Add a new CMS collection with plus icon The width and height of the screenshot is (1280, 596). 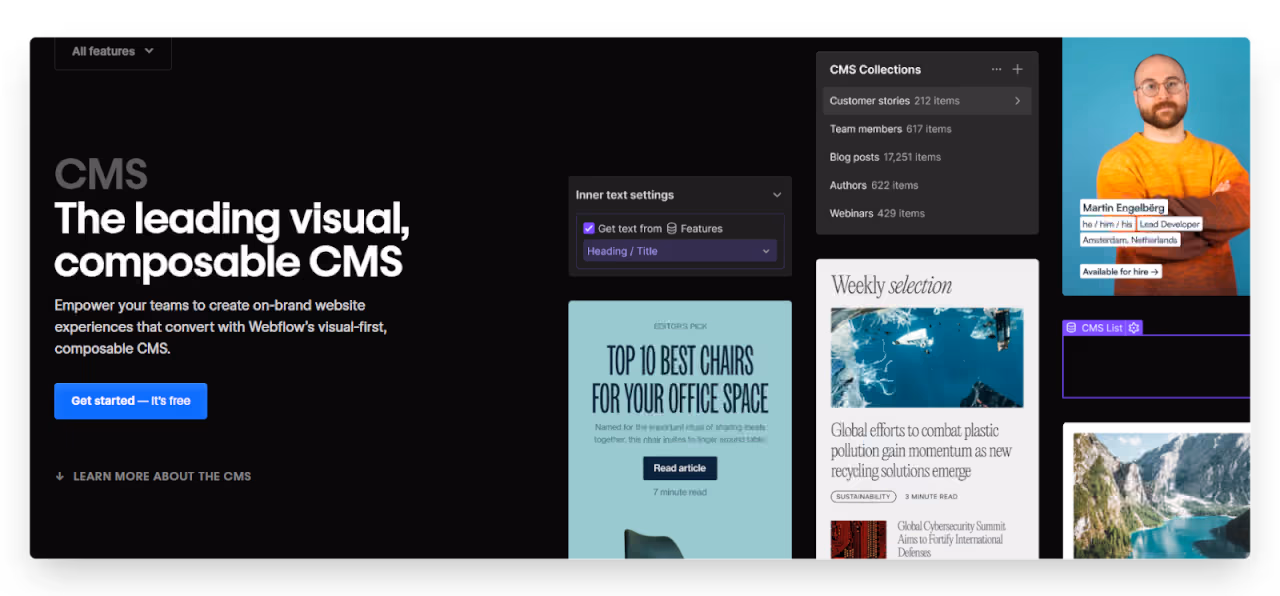point(1017,70)
